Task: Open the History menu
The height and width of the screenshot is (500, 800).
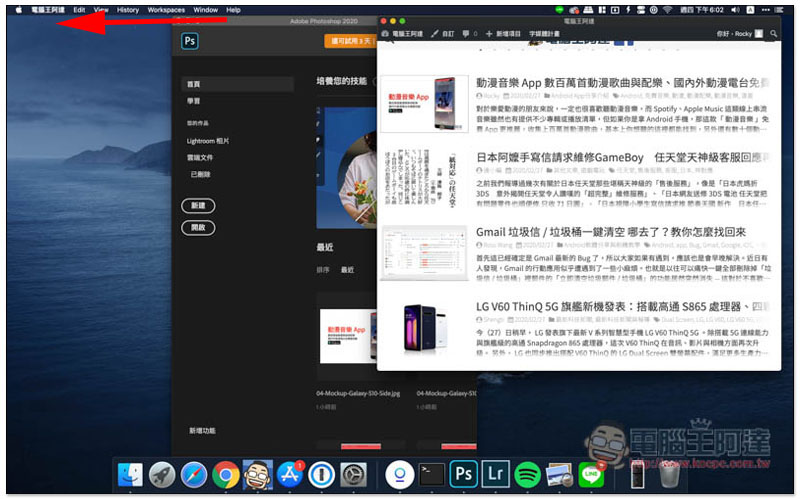Action: (128, 10)
